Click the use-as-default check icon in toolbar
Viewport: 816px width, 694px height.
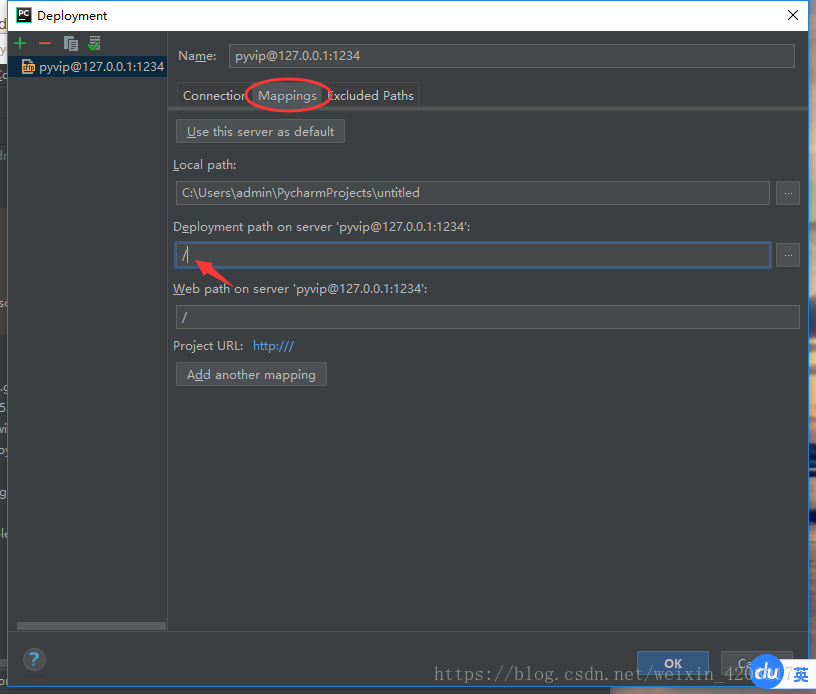94,43
